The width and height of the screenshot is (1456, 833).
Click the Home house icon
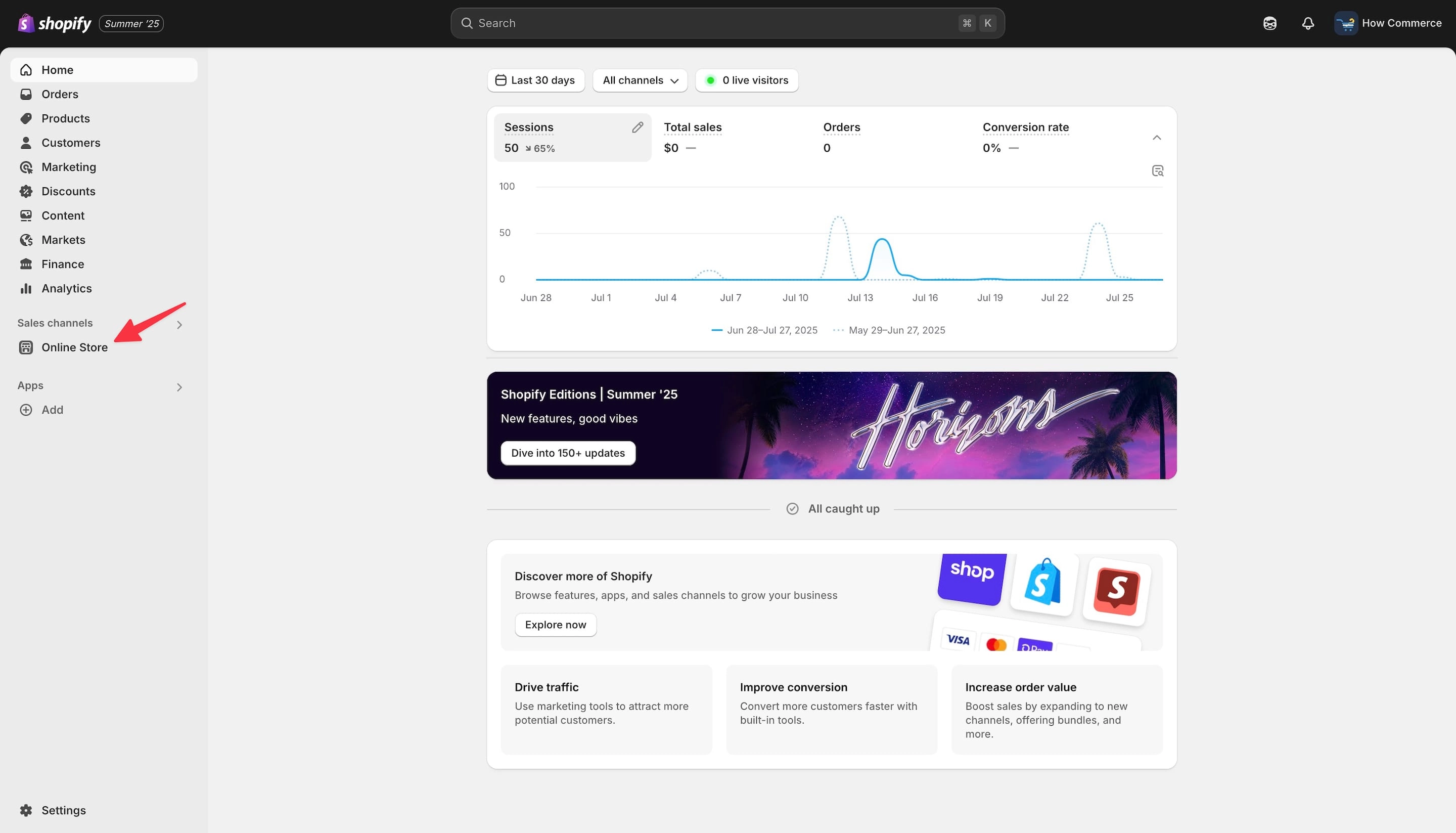(26, 70)
